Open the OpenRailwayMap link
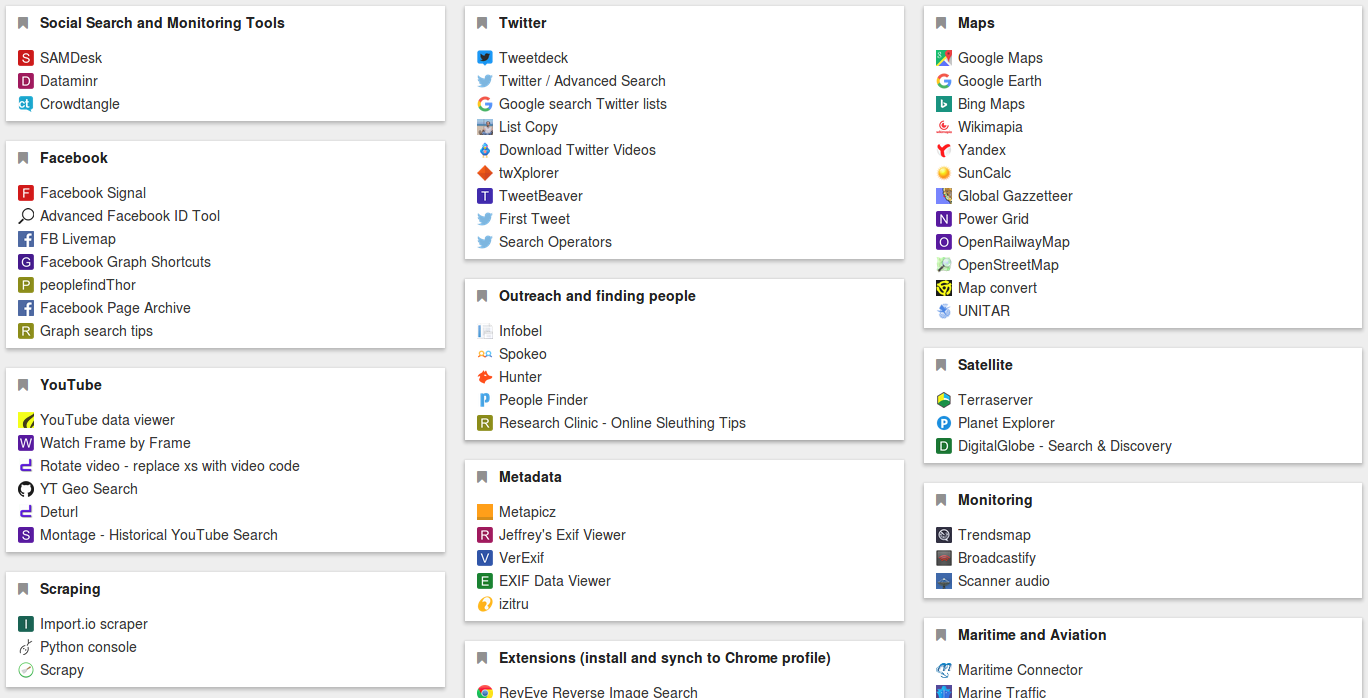Image resolution: width=1368 pixels, height=698 pixels. coord(1014,242)
